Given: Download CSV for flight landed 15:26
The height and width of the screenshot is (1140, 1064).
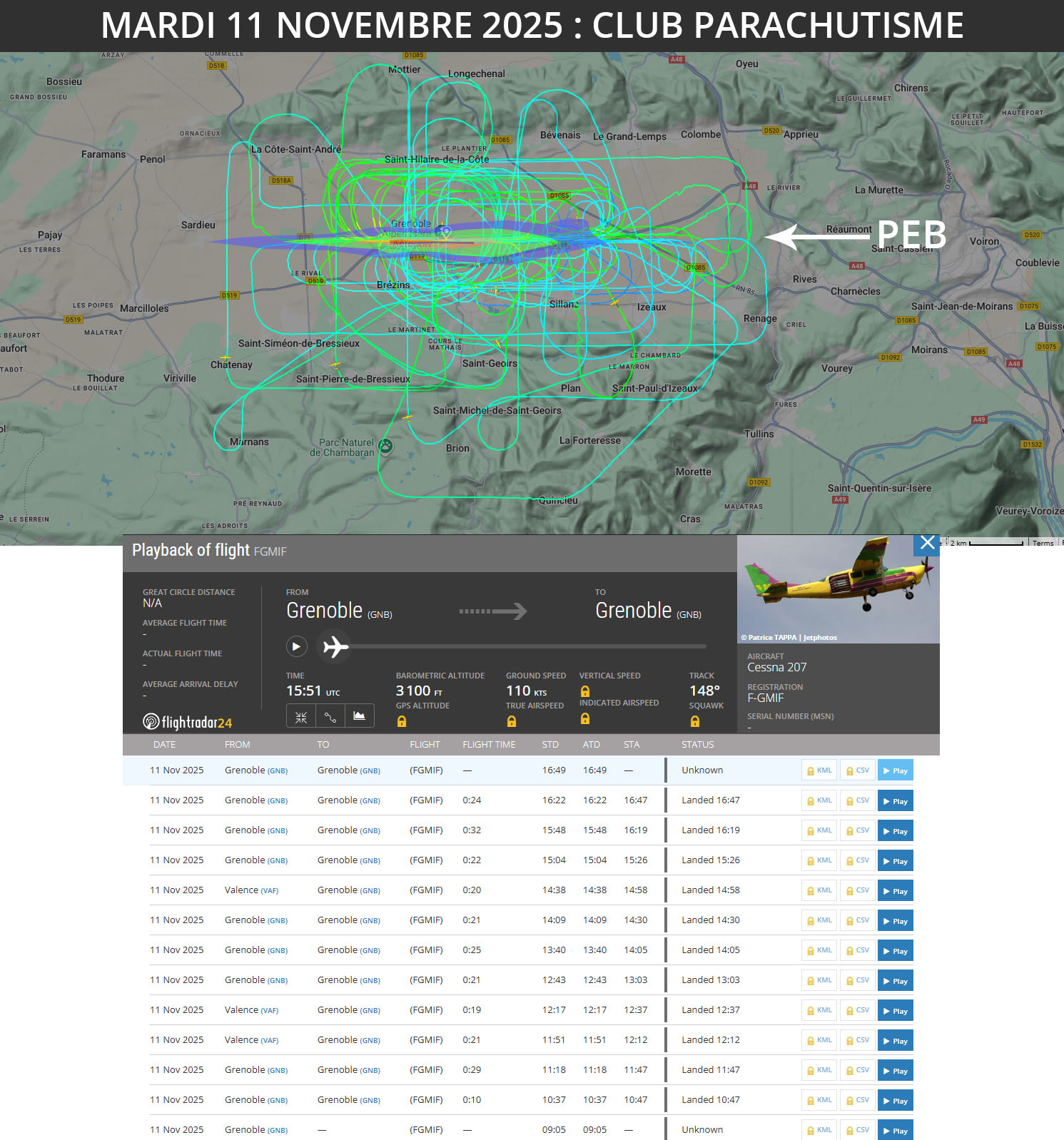Looking at the screenshot, I should tap(857, 861).
